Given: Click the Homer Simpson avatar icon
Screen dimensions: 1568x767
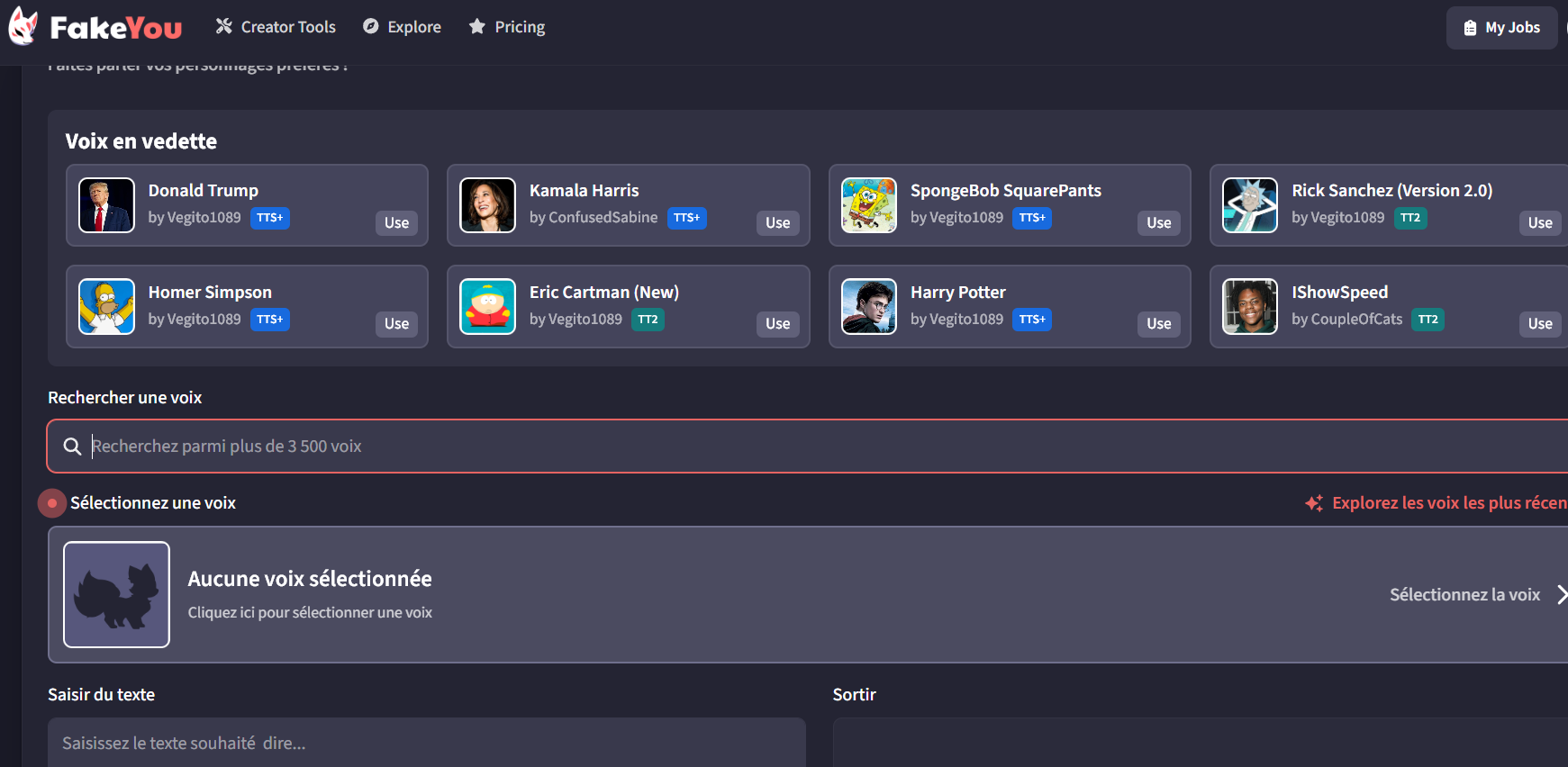Looking at the screenshot, I should pyautogui.click(x=106, y=306).
